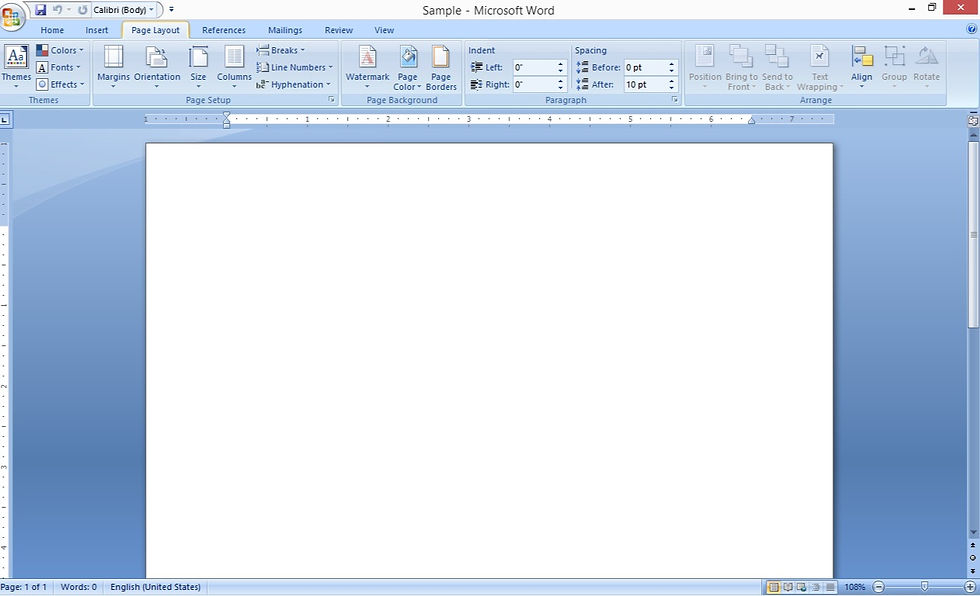
Task: Jump to the previous page
Action: 972,546
